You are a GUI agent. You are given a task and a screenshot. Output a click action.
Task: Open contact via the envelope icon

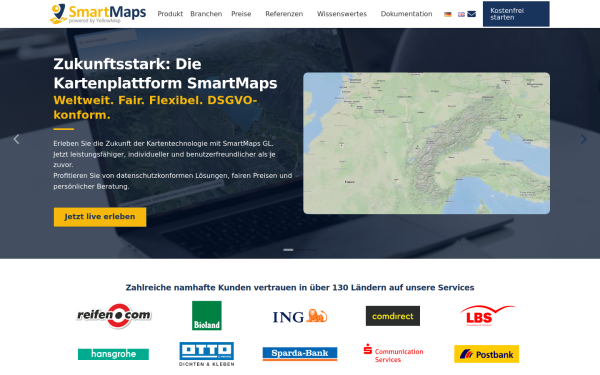click(471, 14)
